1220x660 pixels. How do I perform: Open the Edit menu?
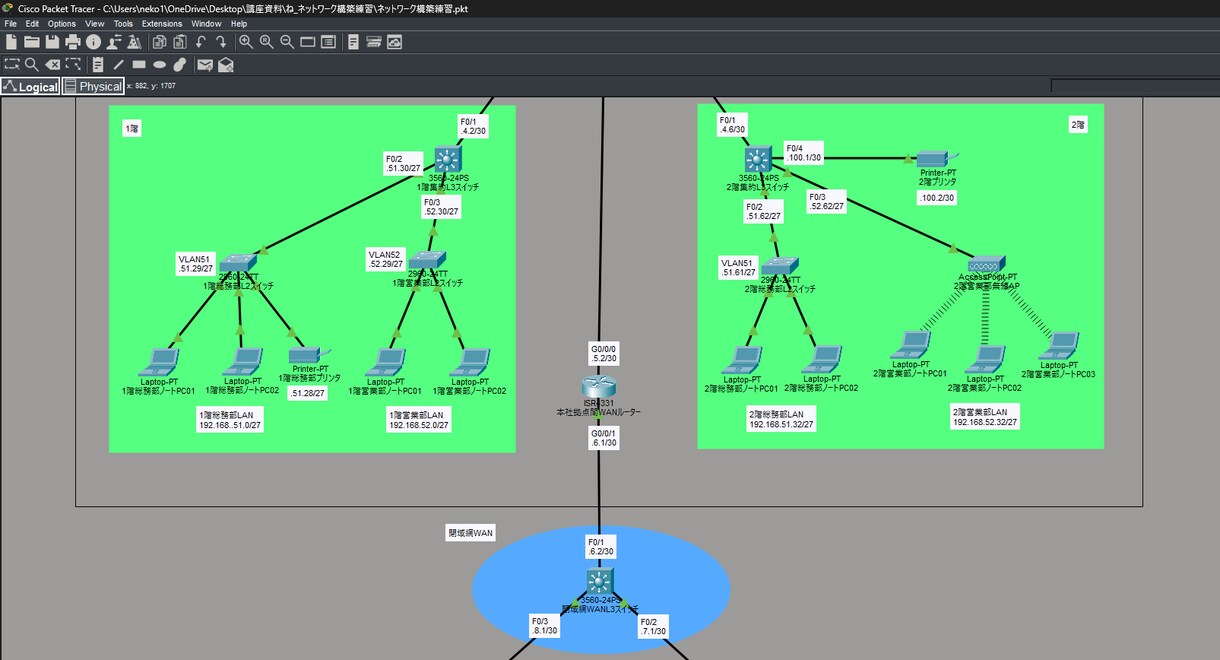click(x=32, y=23)
